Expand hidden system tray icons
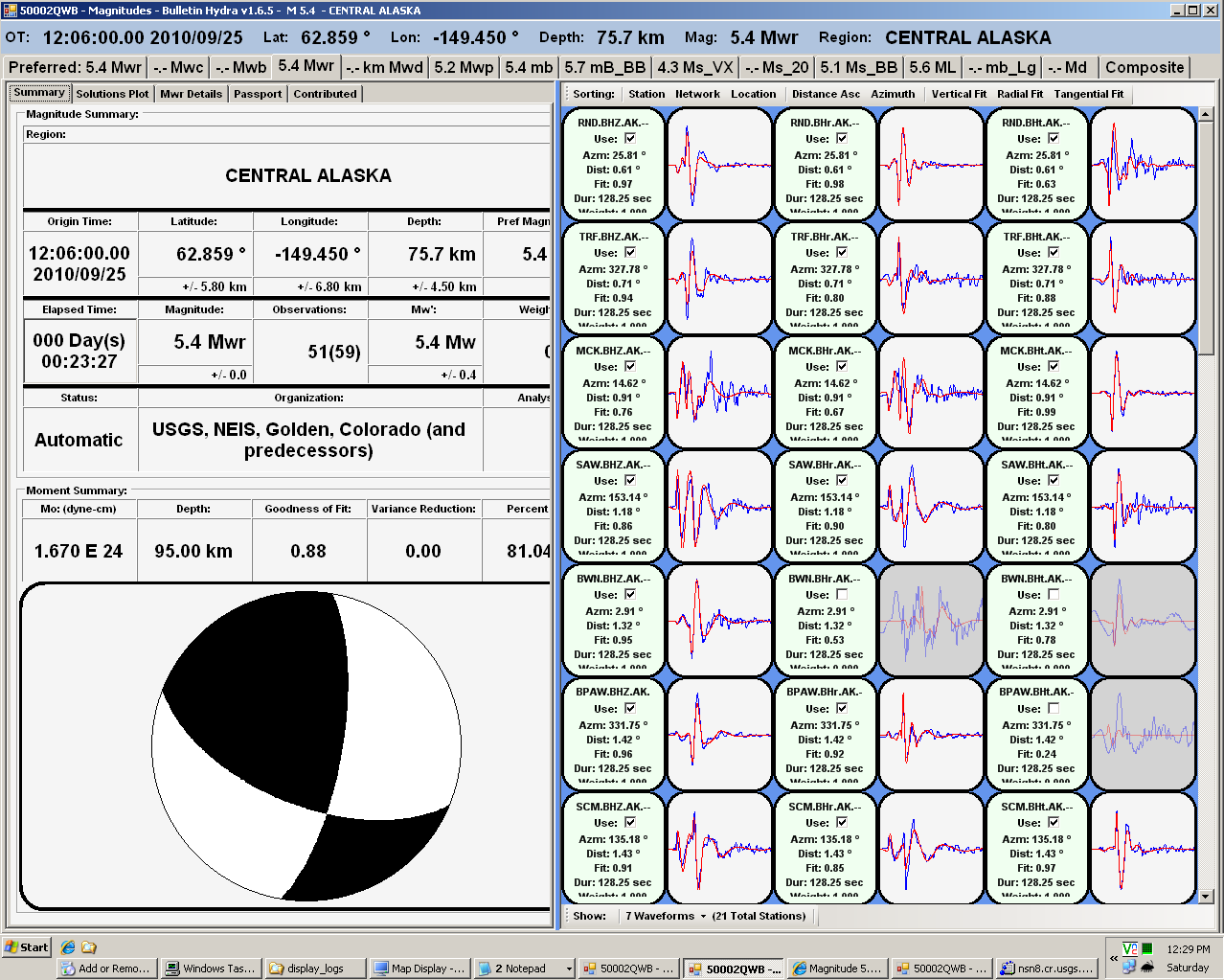 [x=1114, y=958]
